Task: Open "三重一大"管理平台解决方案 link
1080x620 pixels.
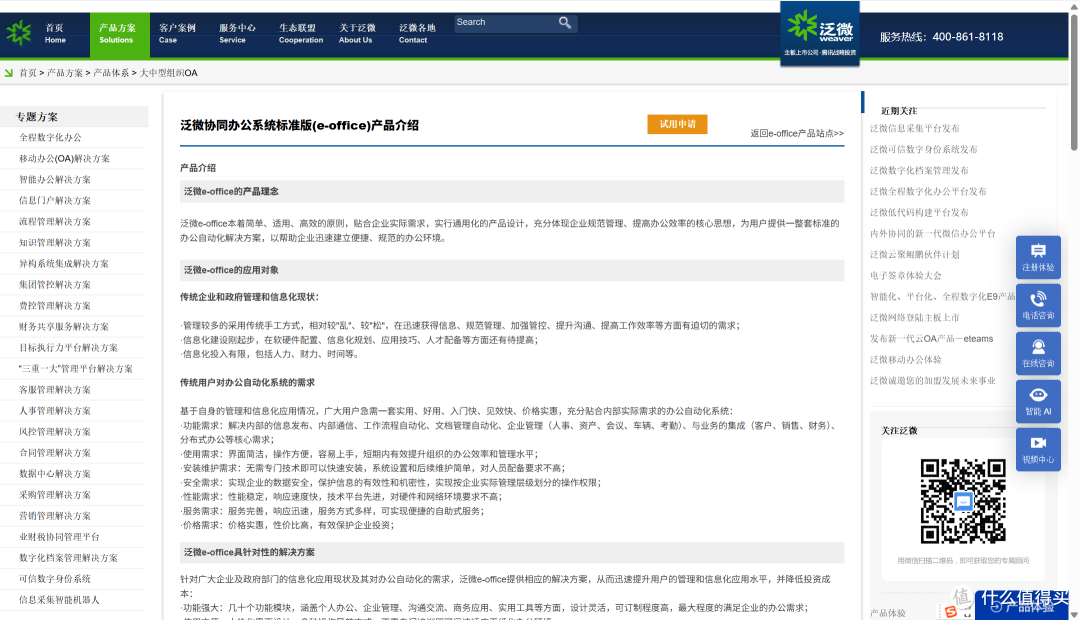Action: pyautogui.click(x=76, y=369)
